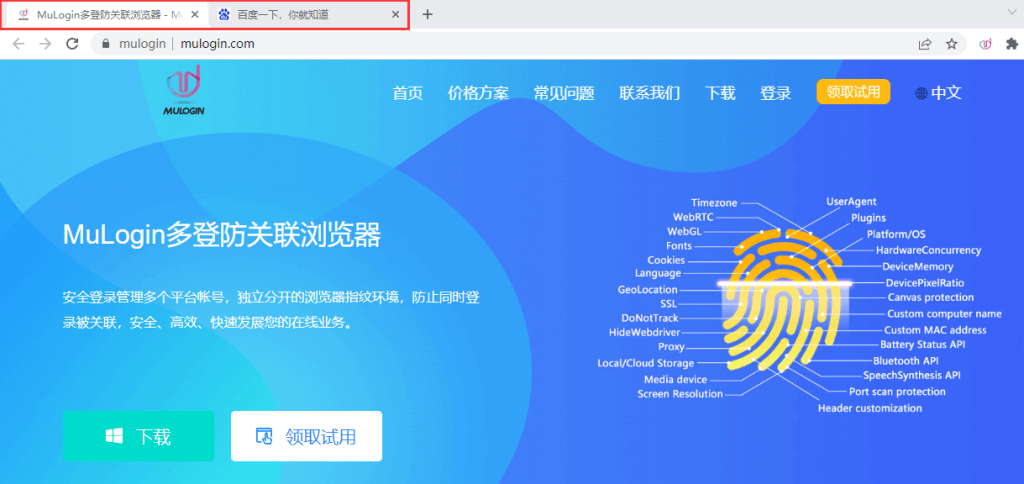Click the WebGL label
This screenshot has width=1024, height=484.
684,231
